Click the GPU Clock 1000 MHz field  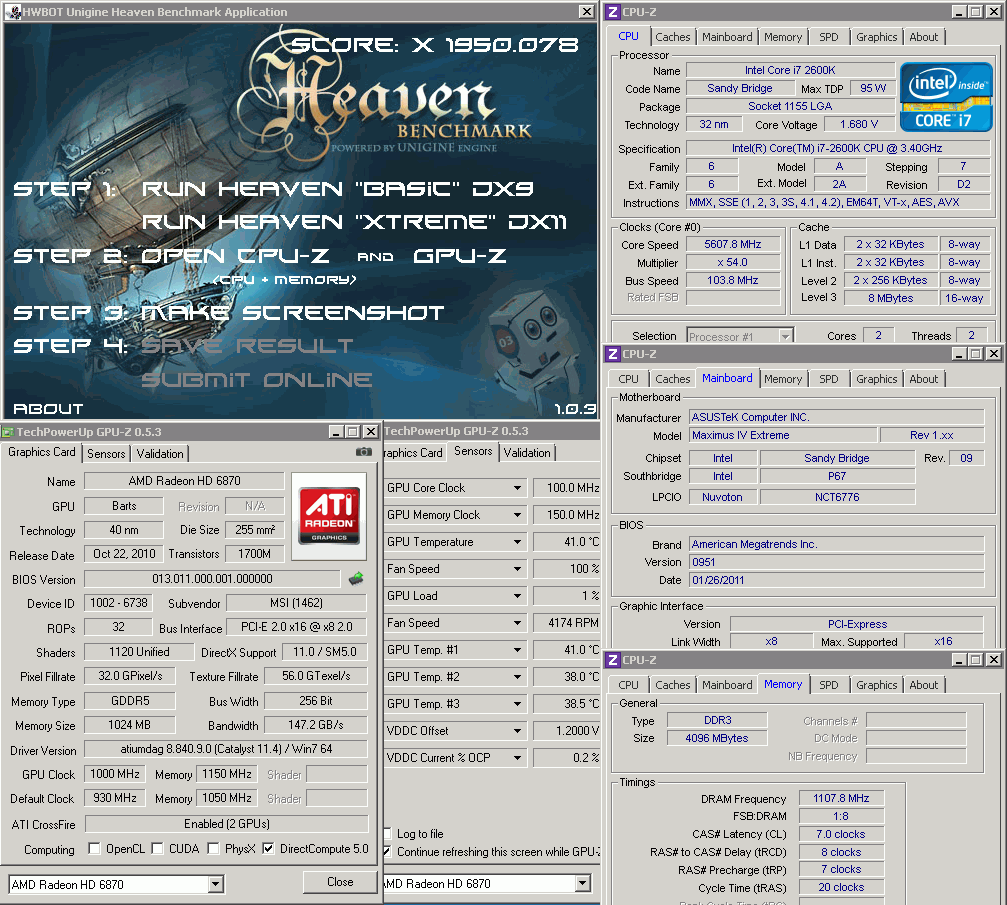(x=115, y=774)
